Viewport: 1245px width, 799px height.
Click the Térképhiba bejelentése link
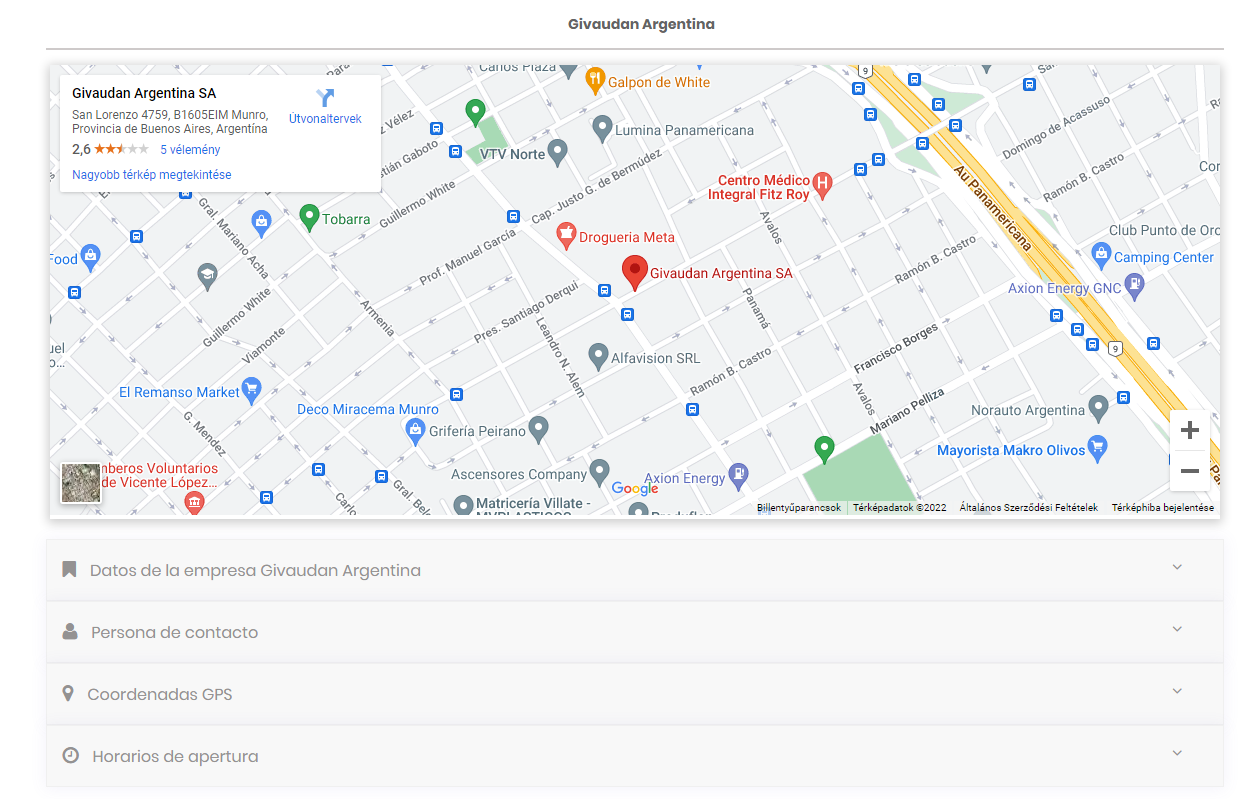(x=1162, y=508)
